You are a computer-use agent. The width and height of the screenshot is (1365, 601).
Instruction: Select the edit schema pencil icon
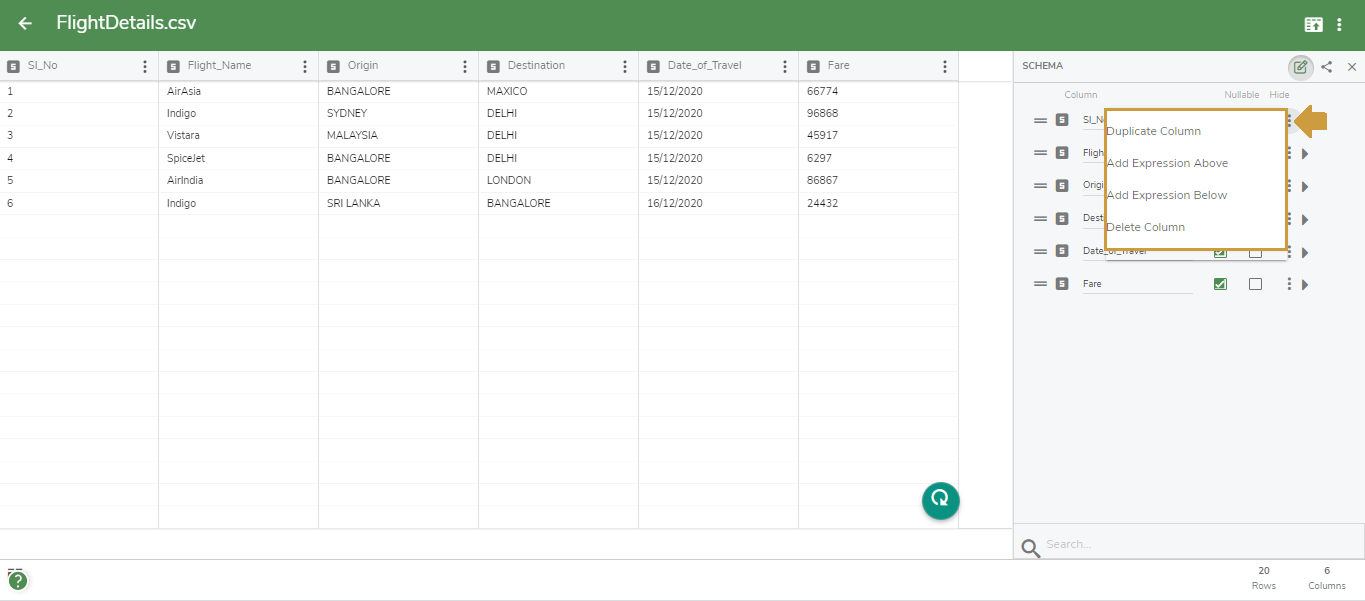[1300, 66]
